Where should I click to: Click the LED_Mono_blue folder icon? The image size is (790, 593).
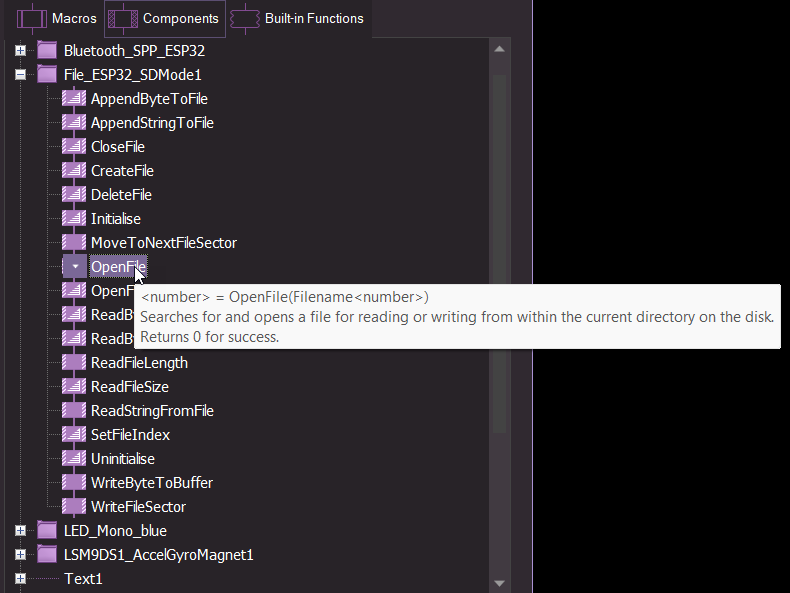click(x=47, y=530)
